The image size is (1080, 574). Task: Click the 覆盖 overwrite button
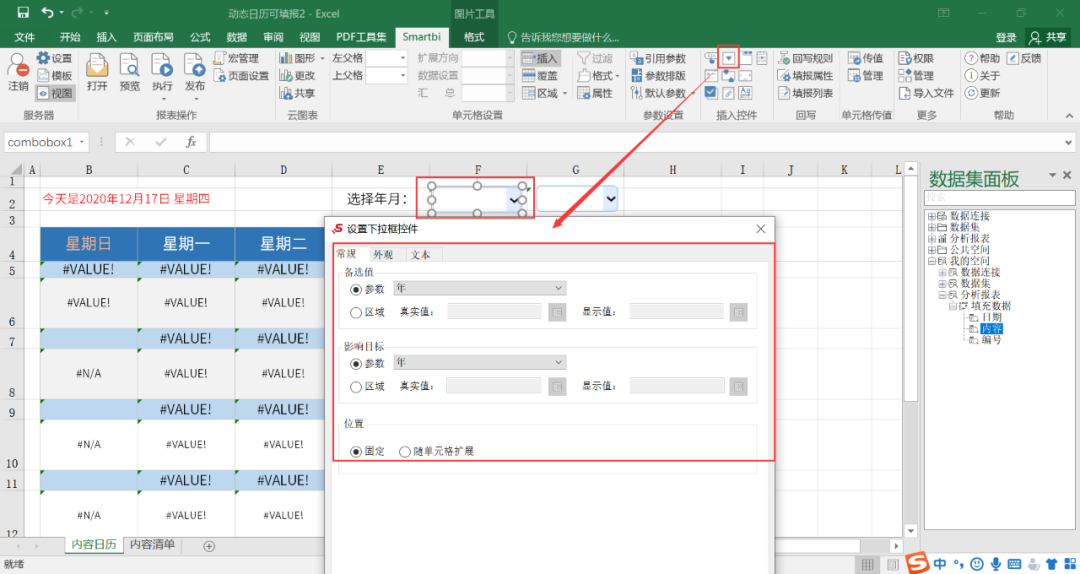pyautogui.click(x=540, y=76)
